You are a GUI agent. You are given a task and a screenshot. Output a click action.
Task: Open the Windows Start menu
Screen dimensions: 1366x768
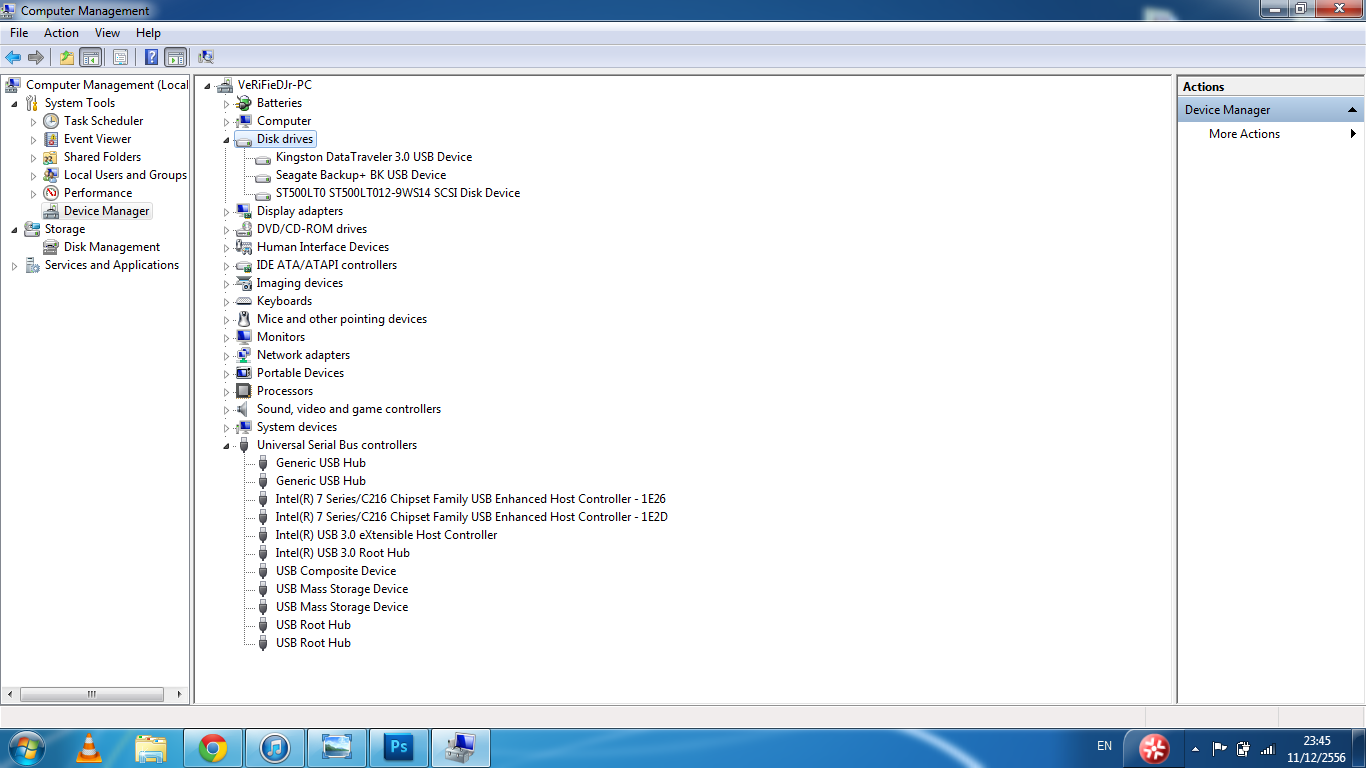[25, 747]
